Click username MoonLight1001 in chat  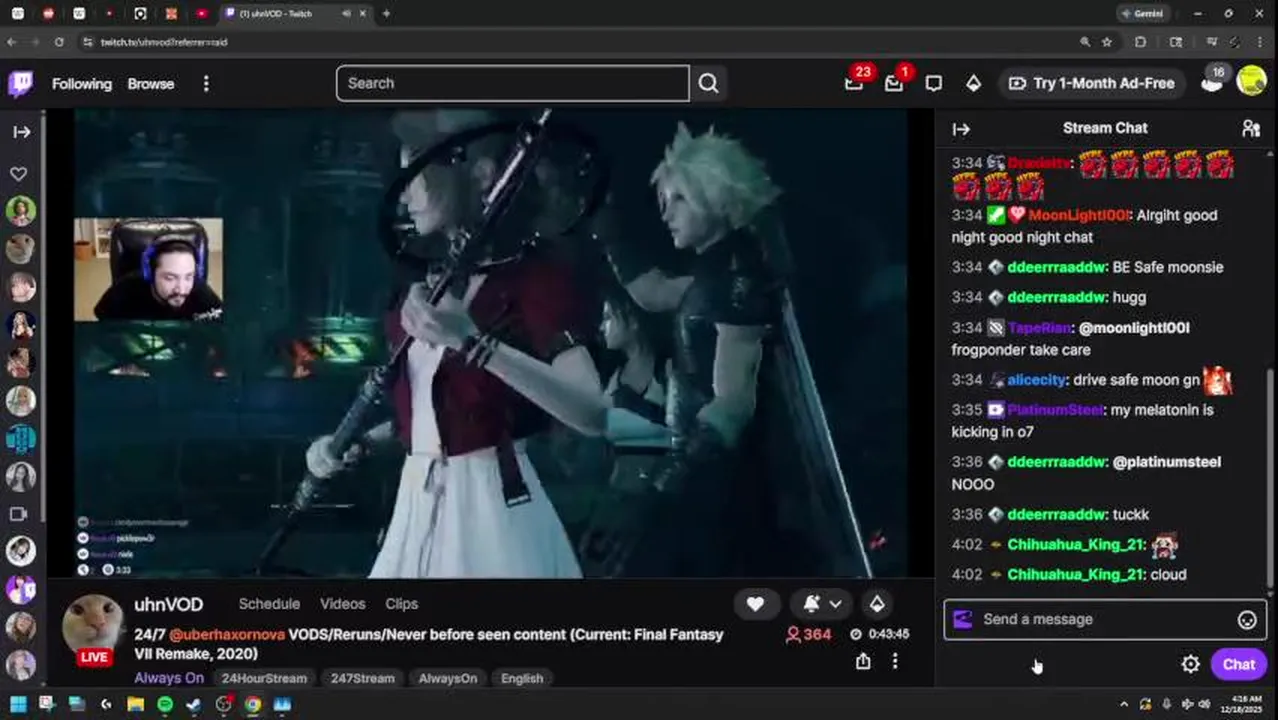point(1079,215)
